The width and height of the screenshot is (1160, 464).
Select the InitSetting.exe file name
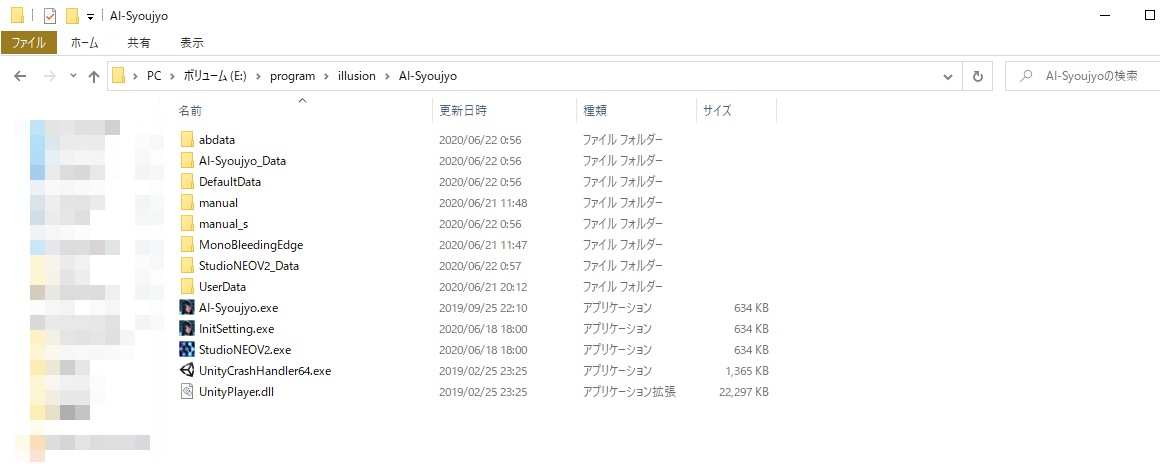(236, 328)
